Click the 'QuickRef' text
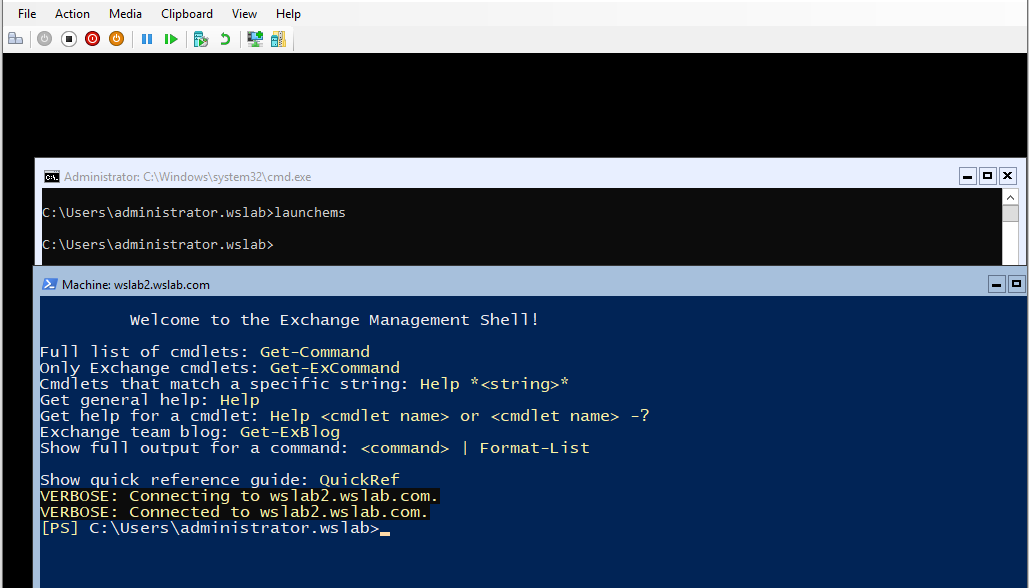 [x=360, y=480]
